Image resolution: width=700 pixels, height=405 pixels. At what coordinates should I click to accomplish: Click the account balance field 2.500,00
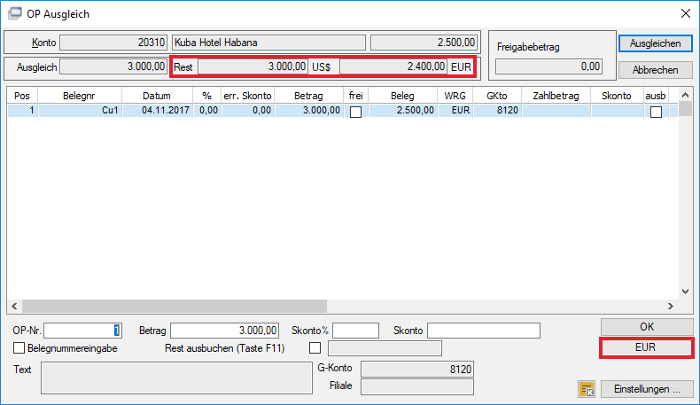[x=424, y=43]
